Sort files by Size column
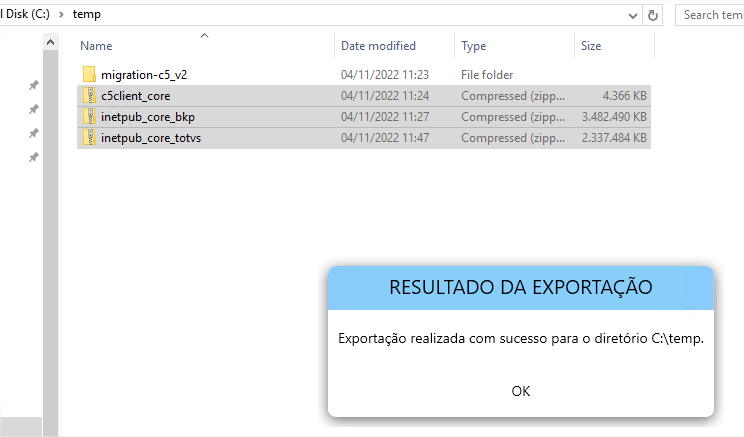Image resolution: width=744 pixels, height=437 pixels. point(591,46)
